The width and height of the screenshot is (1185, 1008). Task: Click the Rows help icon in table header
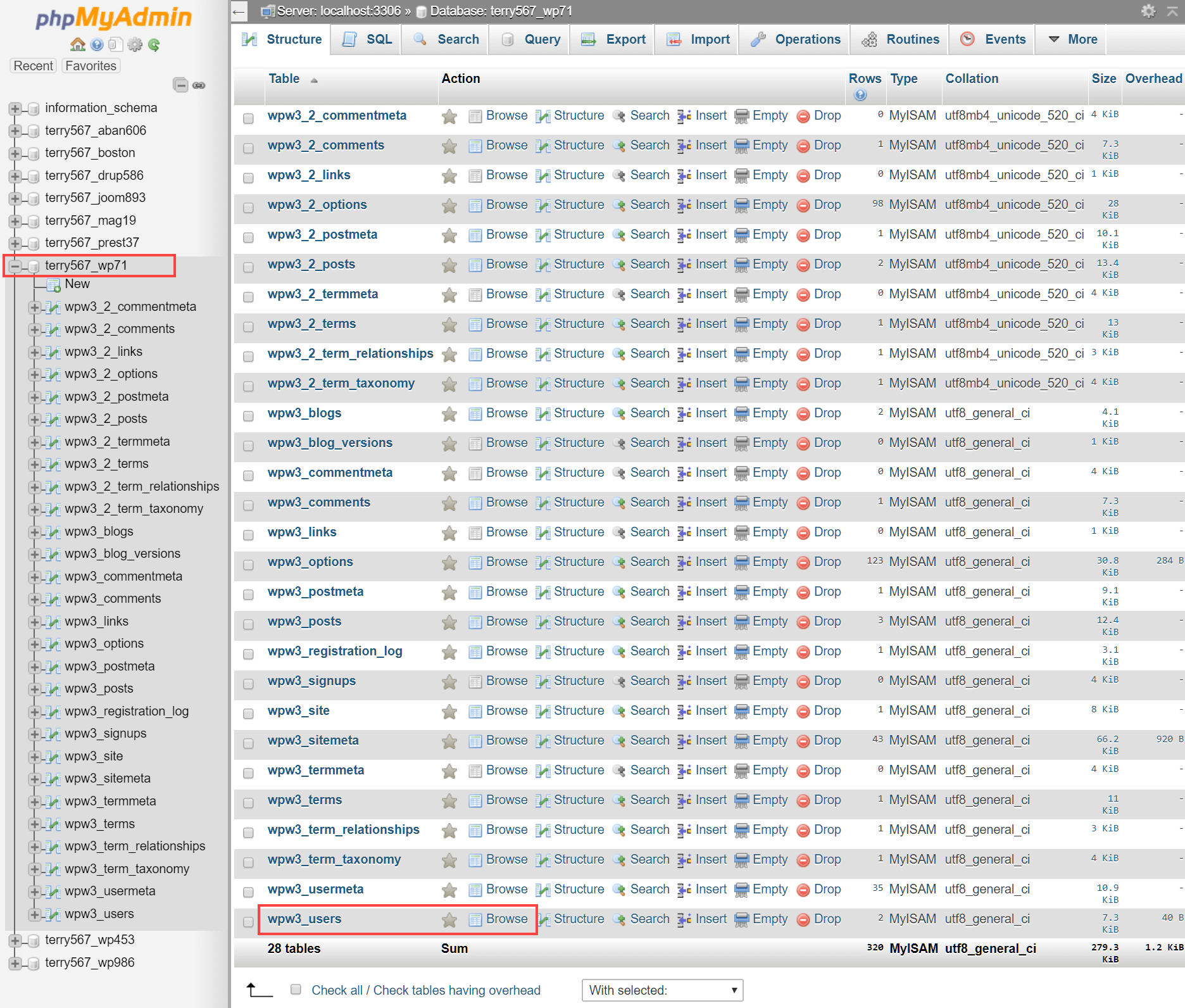[860, 95]
